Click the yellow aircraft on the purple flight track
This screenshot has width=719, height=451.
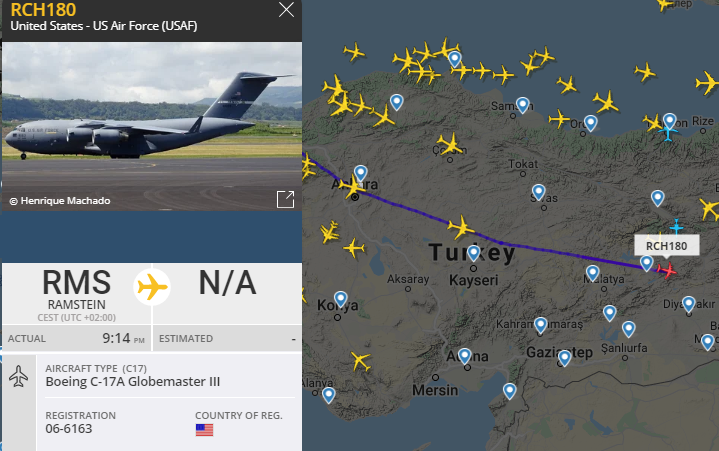click(x=460, y=227)
